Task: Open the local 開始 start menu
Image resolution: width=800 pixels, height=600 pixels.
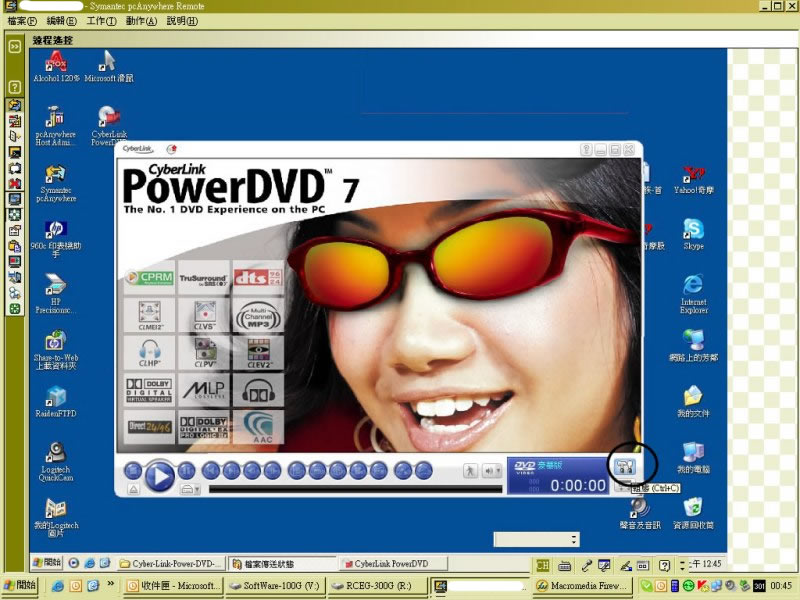Action: coord(19,586)
